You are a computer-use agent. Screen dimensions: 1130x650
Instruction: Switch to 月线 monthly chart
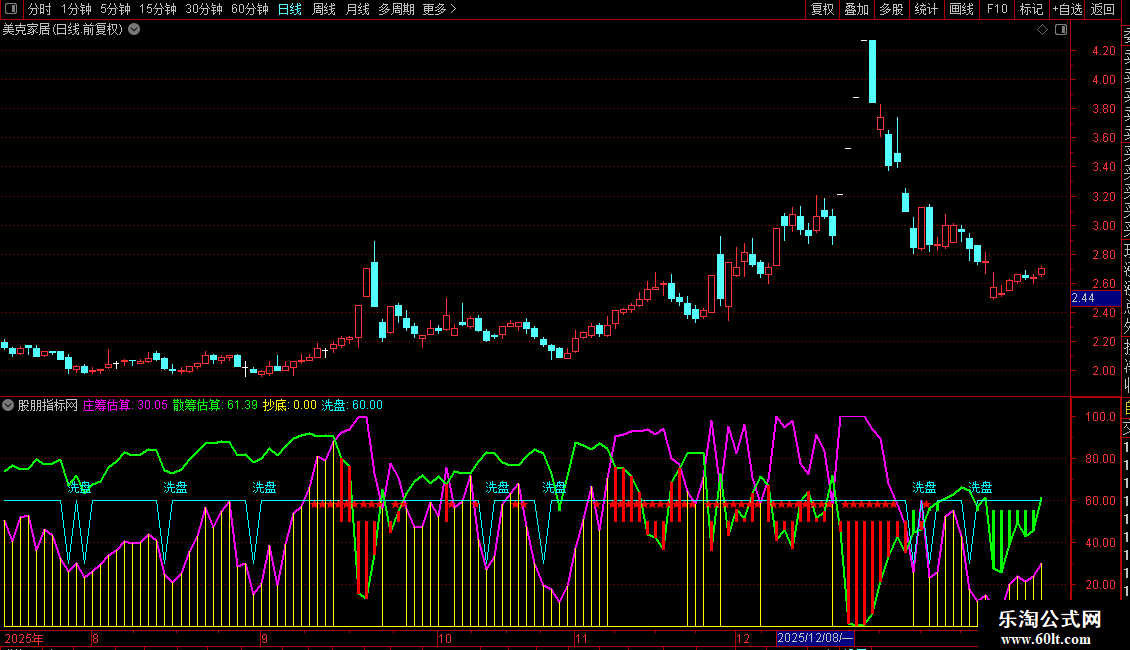357,9
